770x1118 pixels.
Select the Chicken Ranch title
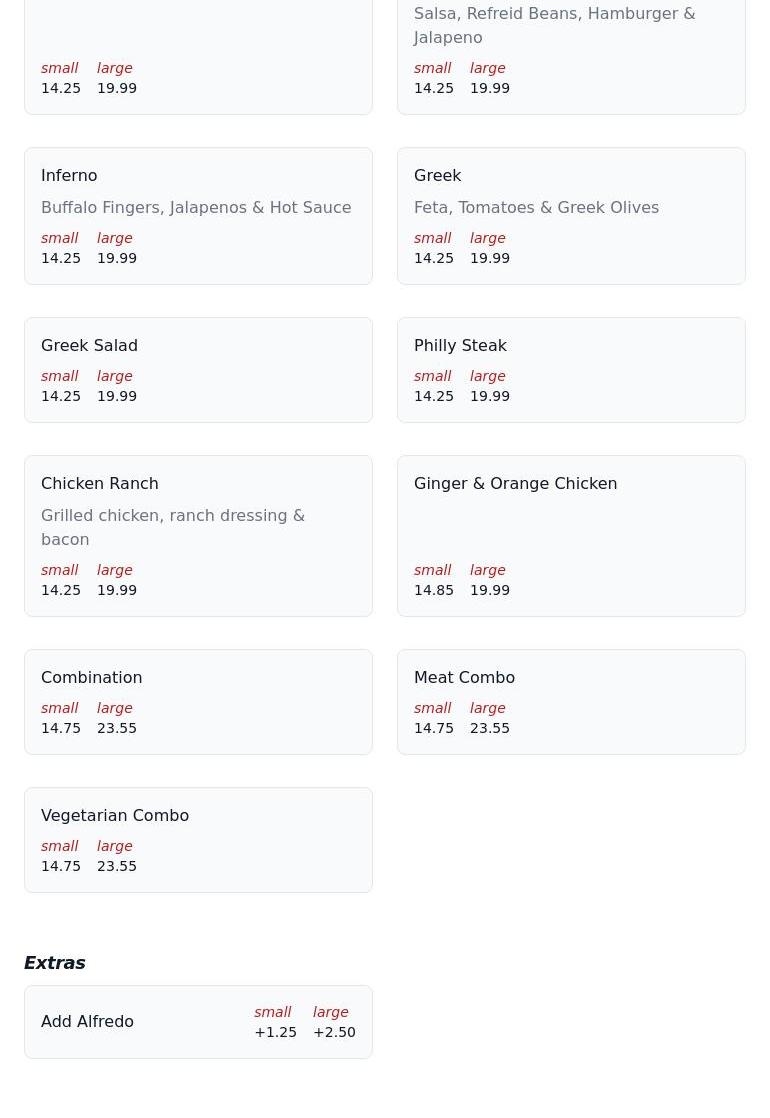(x=99, y=483)
